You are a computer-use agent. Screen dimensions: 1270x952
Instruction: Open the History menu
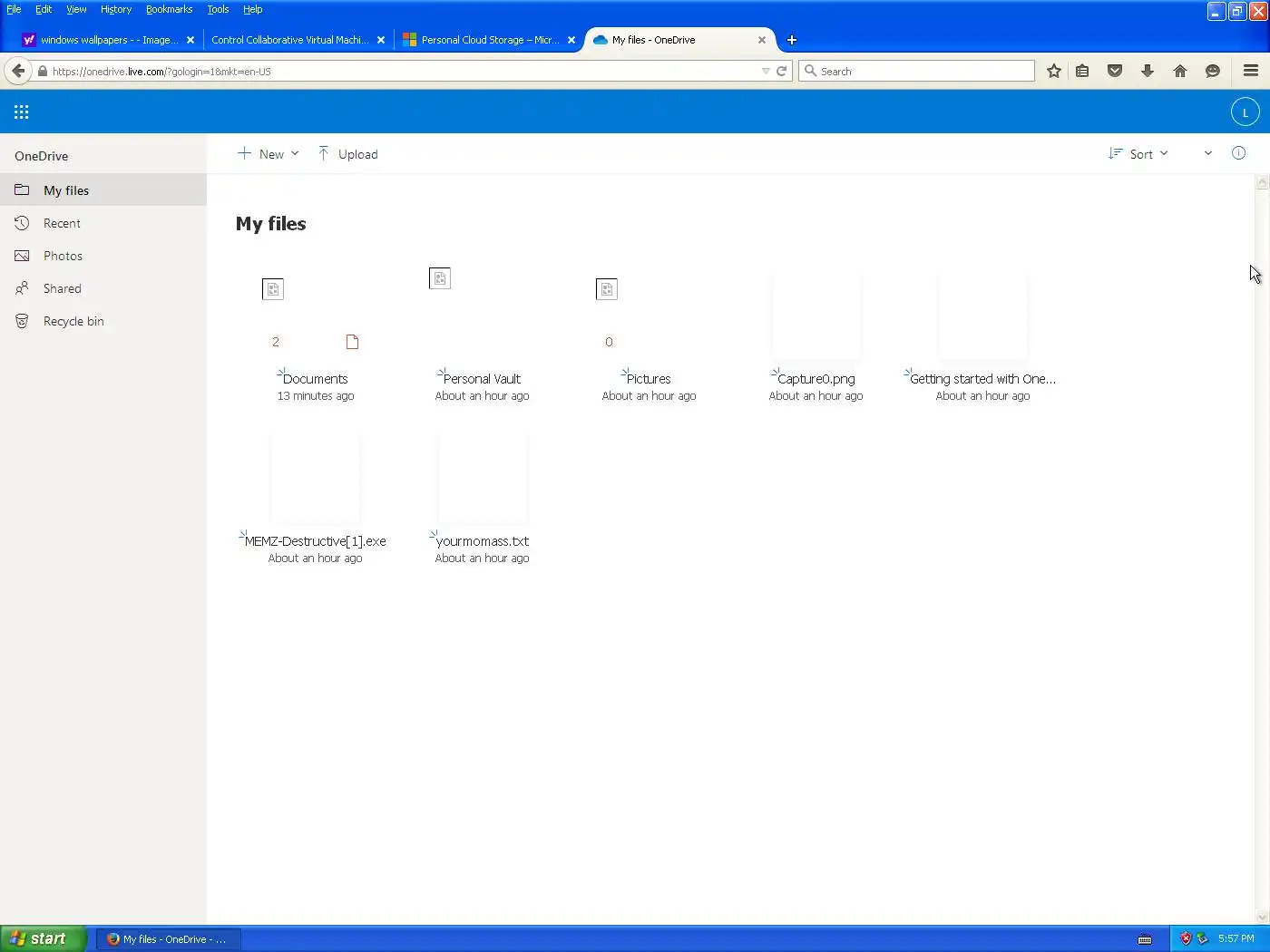pos(116,9)
